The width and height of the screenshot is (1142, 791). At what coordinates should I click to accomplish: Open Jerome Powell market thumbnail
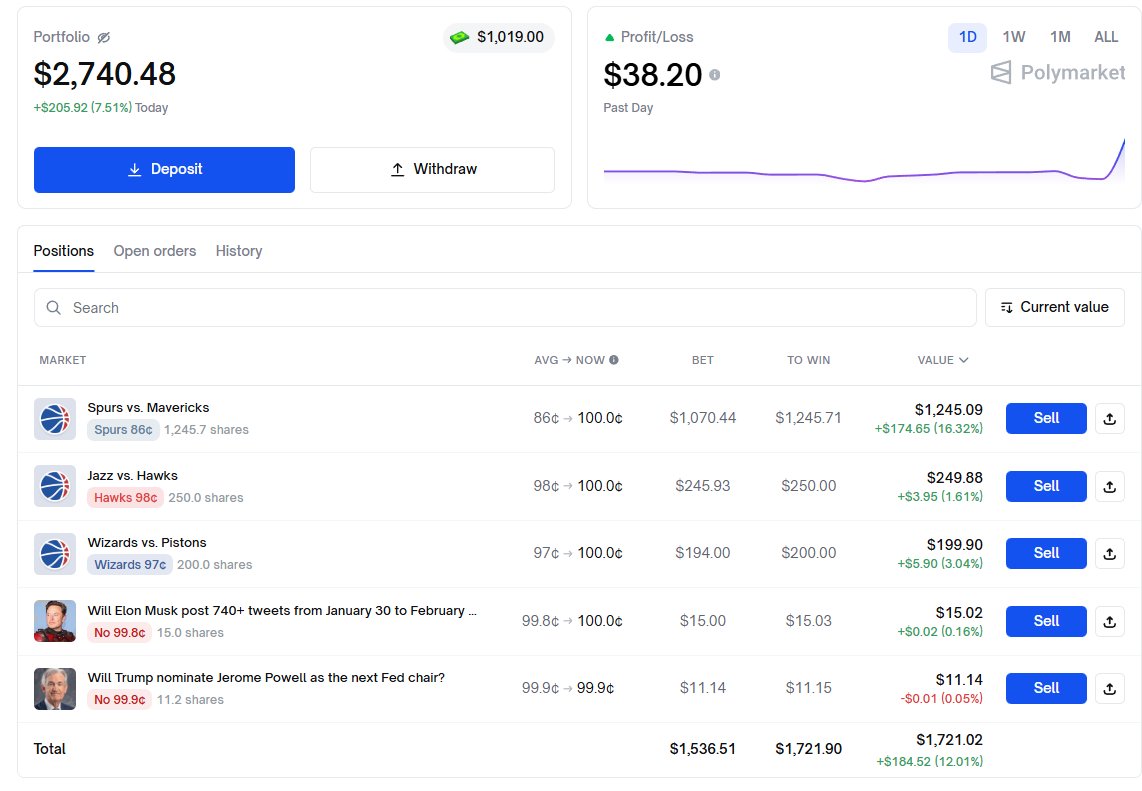tap(55, 688)
